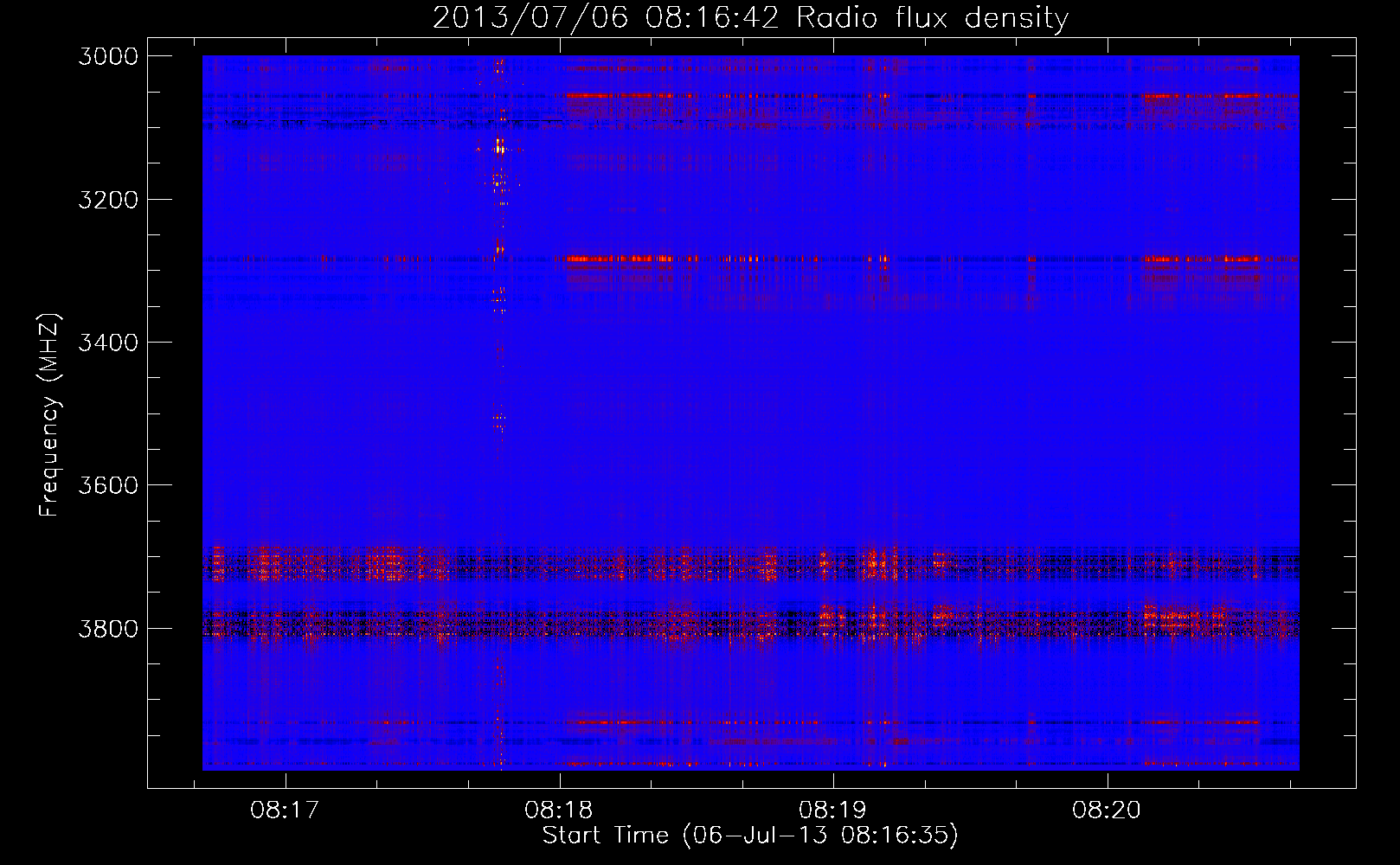Click the 3200 frequency tick label
This screenshot has height=865, width=1400.
[108, 200]
